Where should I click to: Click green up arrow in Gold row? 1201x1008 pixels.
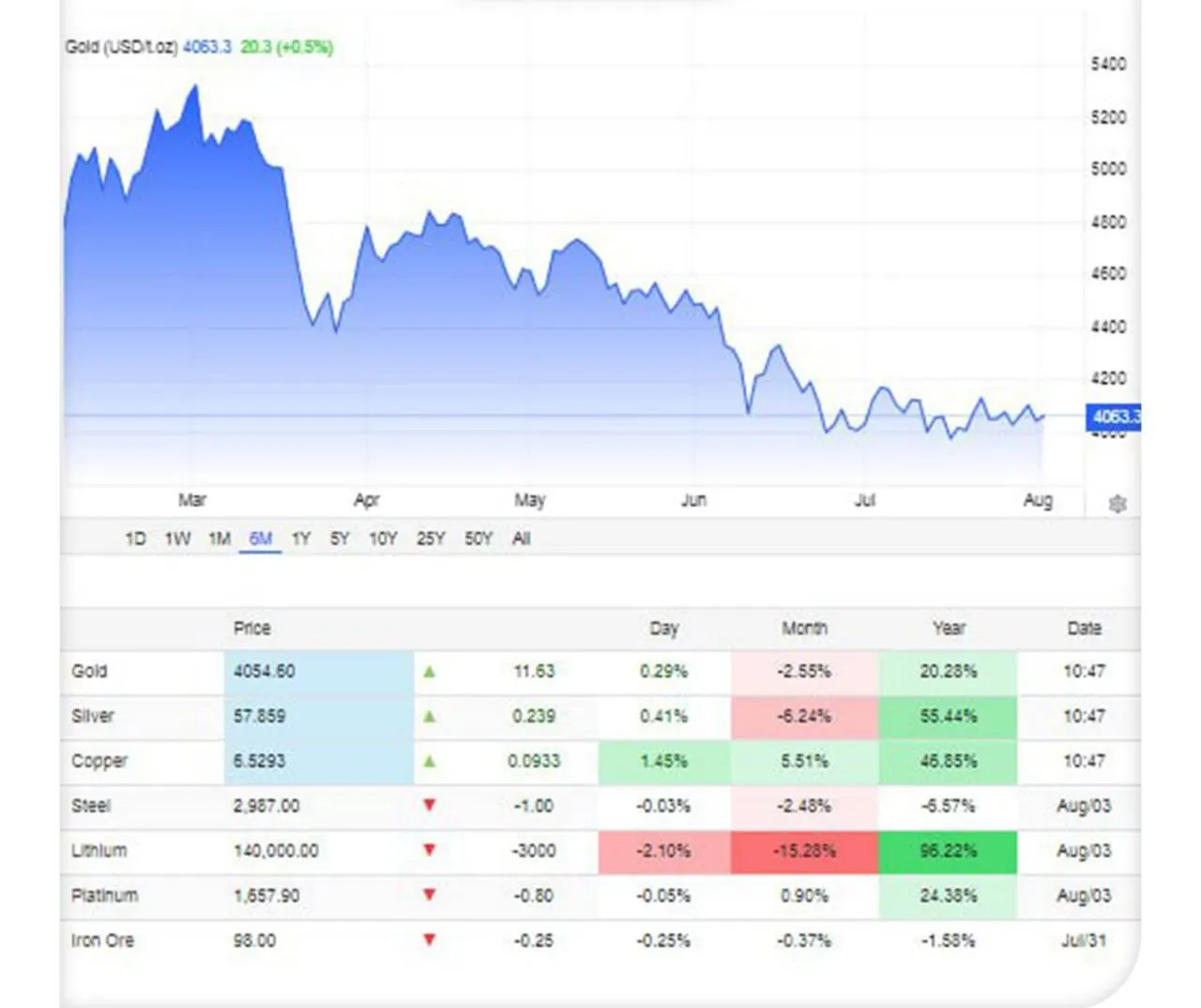(x=429, y=672)
